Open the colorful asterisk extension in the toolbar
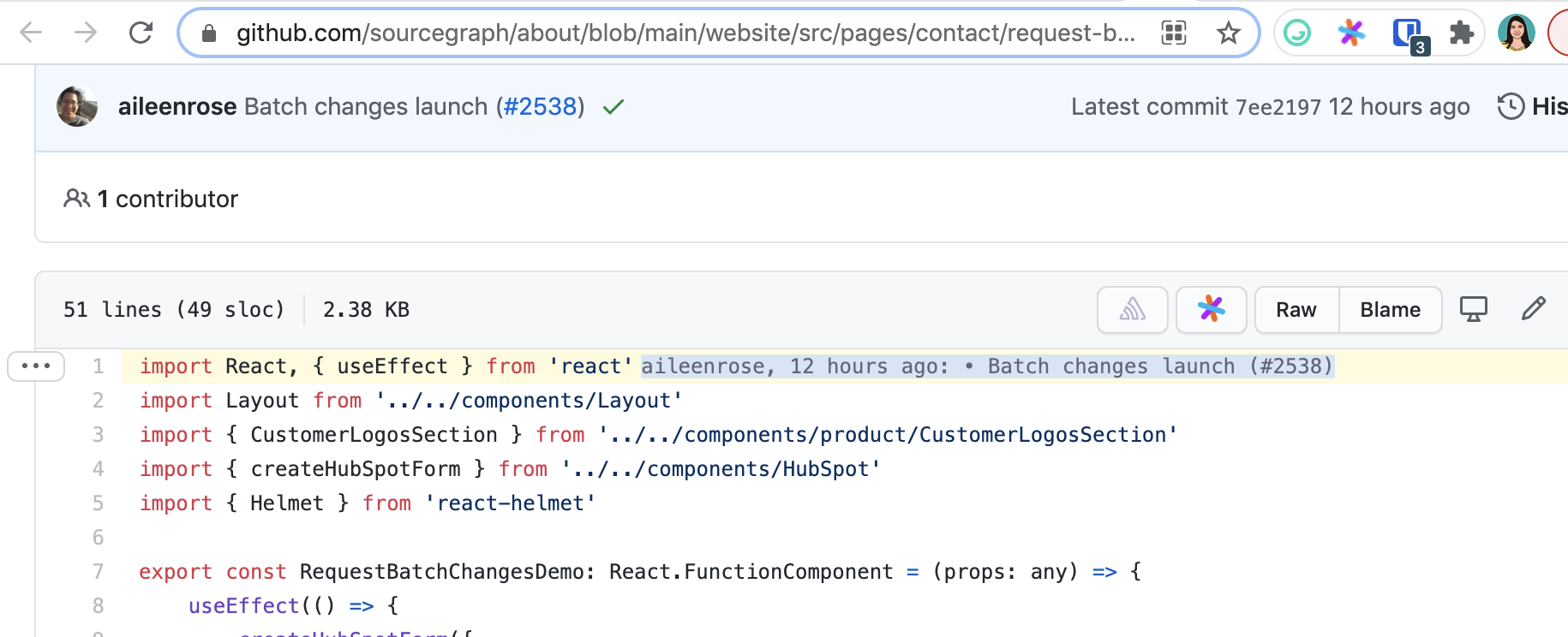The height and width of the screenshot is (637, 1568). 1352,33
